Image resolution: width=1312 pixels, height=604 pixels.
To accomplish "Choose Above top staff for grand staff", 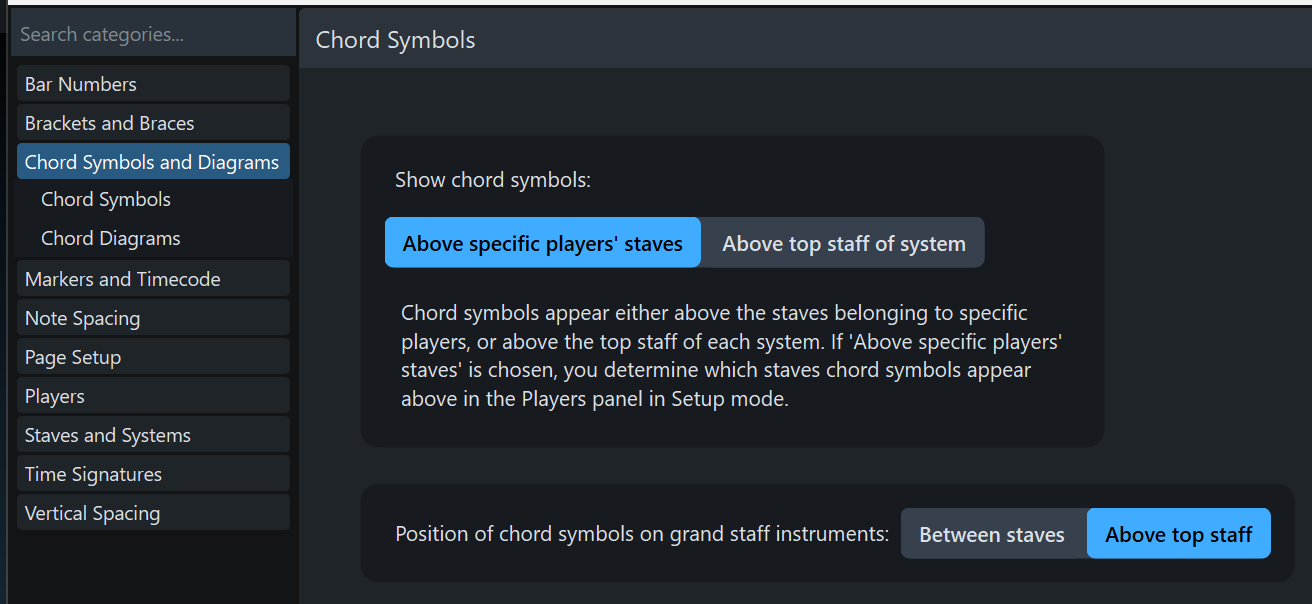I will pos(1178,535).
